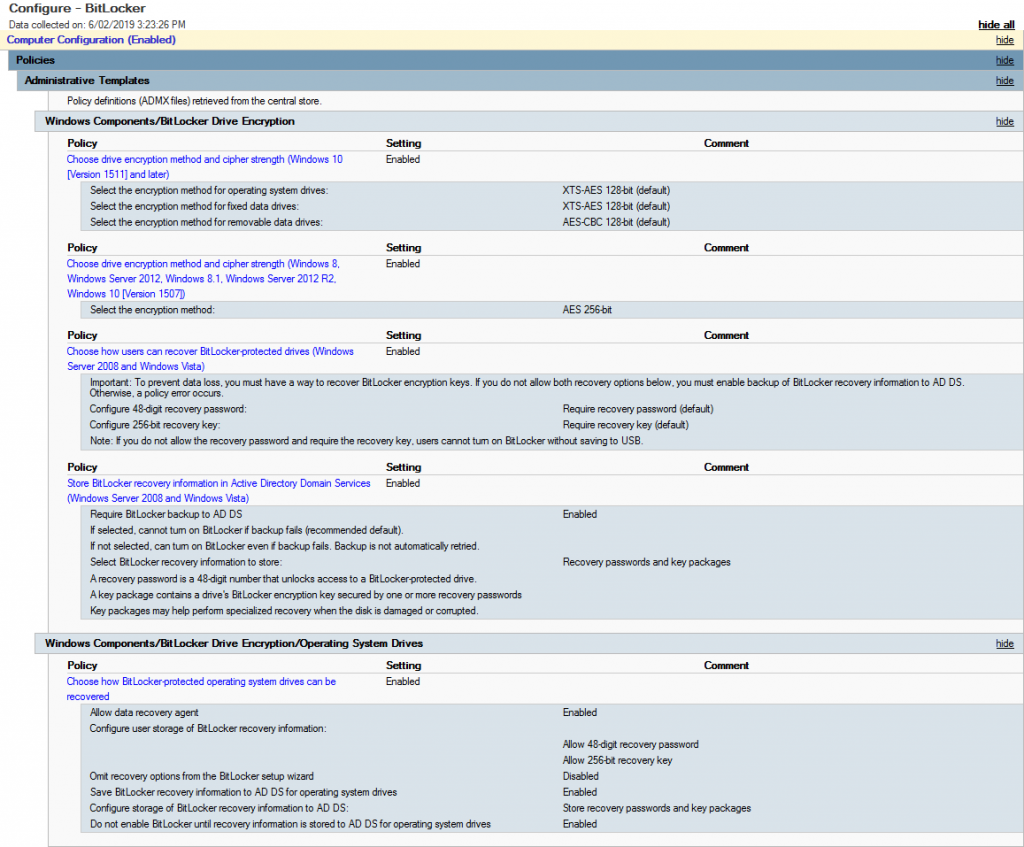This screenshot has height=847, width=1024.
Task: Click 'Select the encryption method for removable data drives'
Action: tap(206, 222)
